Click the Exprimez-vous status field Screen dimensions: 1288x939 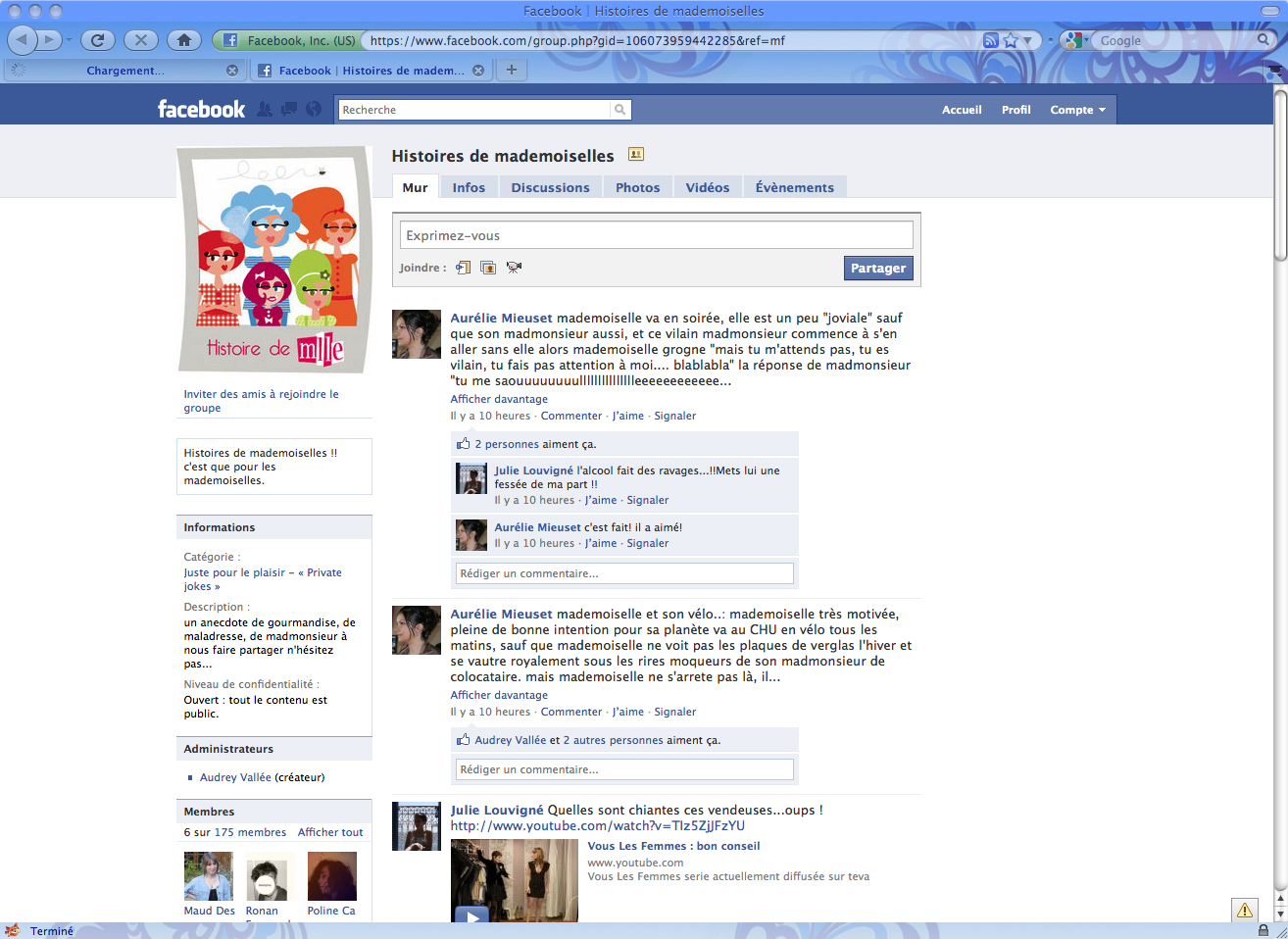coord(656,235)
